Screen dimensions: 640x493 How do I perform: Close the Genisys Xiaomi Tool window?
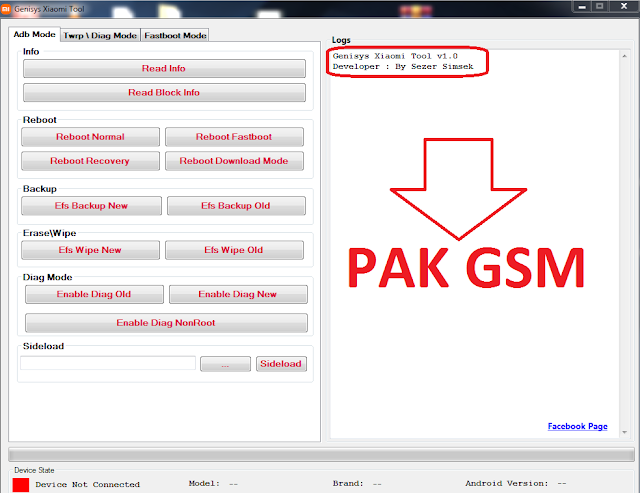coord(624,6)
